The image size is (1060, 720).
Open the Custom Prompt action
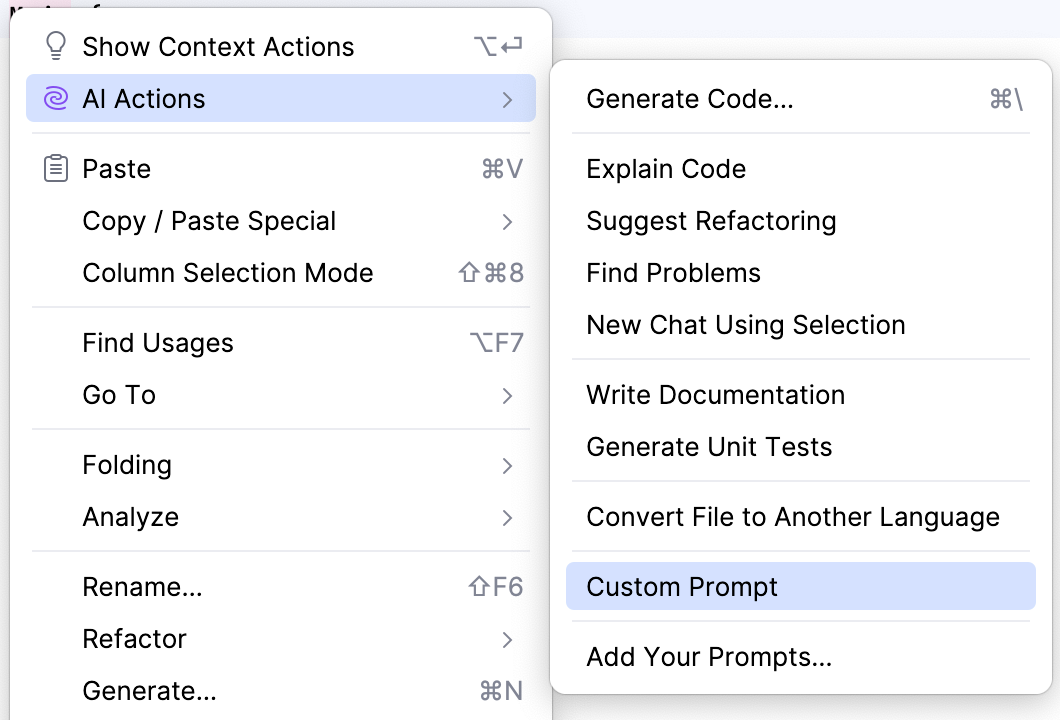pos(682,587)
